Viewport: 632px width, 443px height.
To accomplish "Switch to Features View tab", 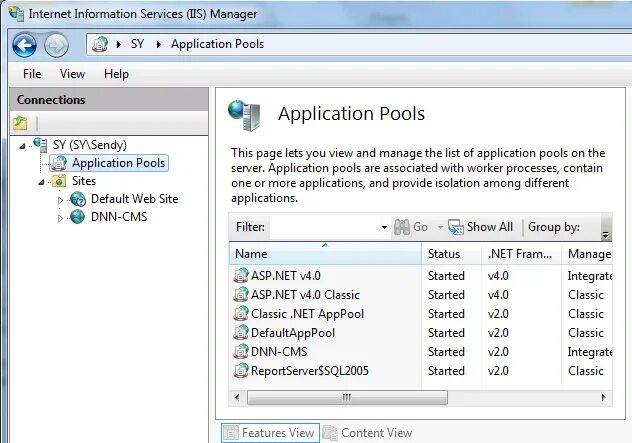I will pos(270,433).
